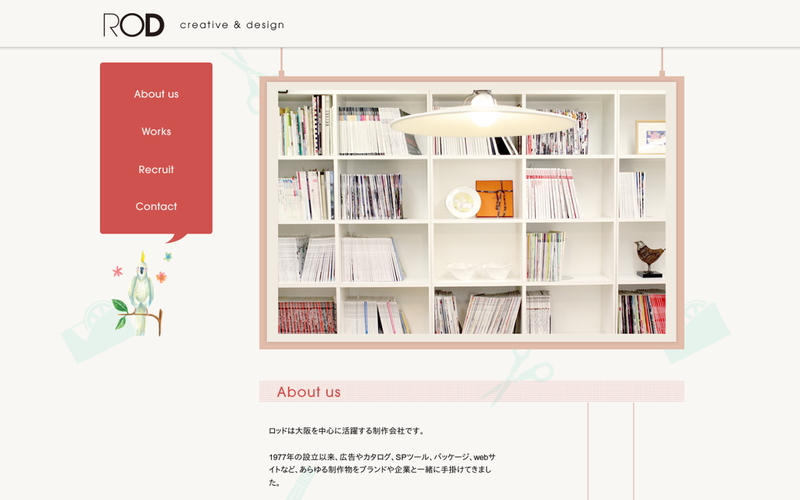Image resolution: width=800 pixels, height=500 pixels.
Task: Open the About us menu item
Action: point(156,94)
